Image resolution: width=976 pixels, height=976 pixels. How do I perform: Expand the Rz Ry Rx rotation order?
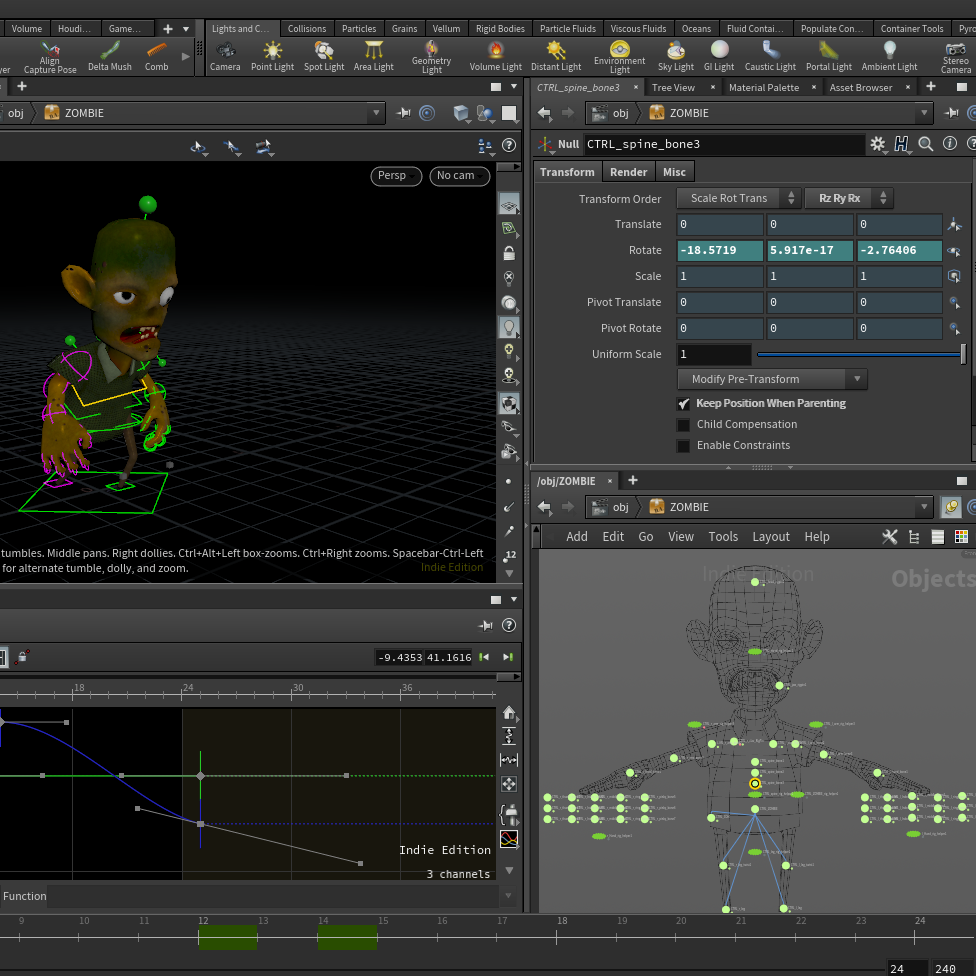[848, 199]
